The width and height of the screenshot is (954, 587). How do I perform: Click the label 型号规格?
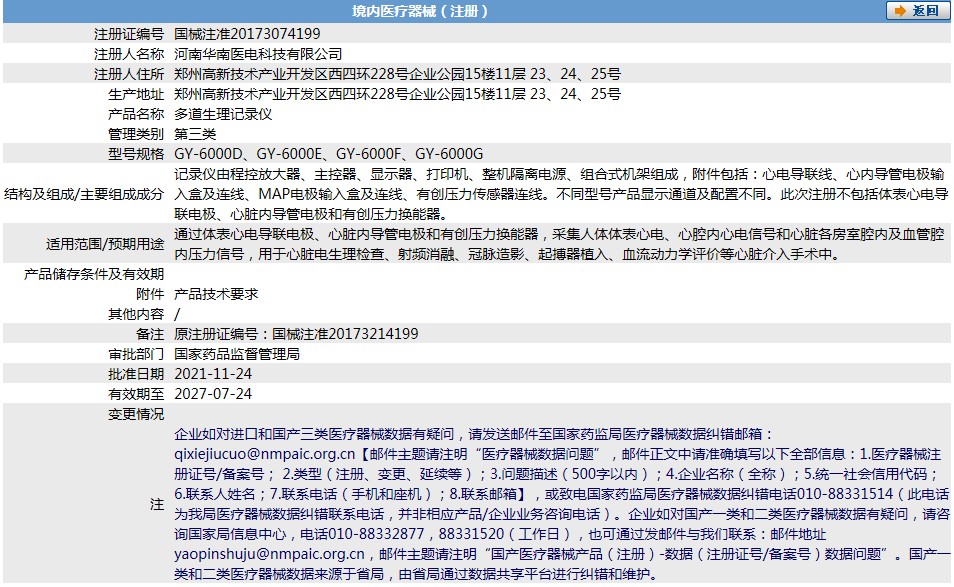click(x=136, y=155)
